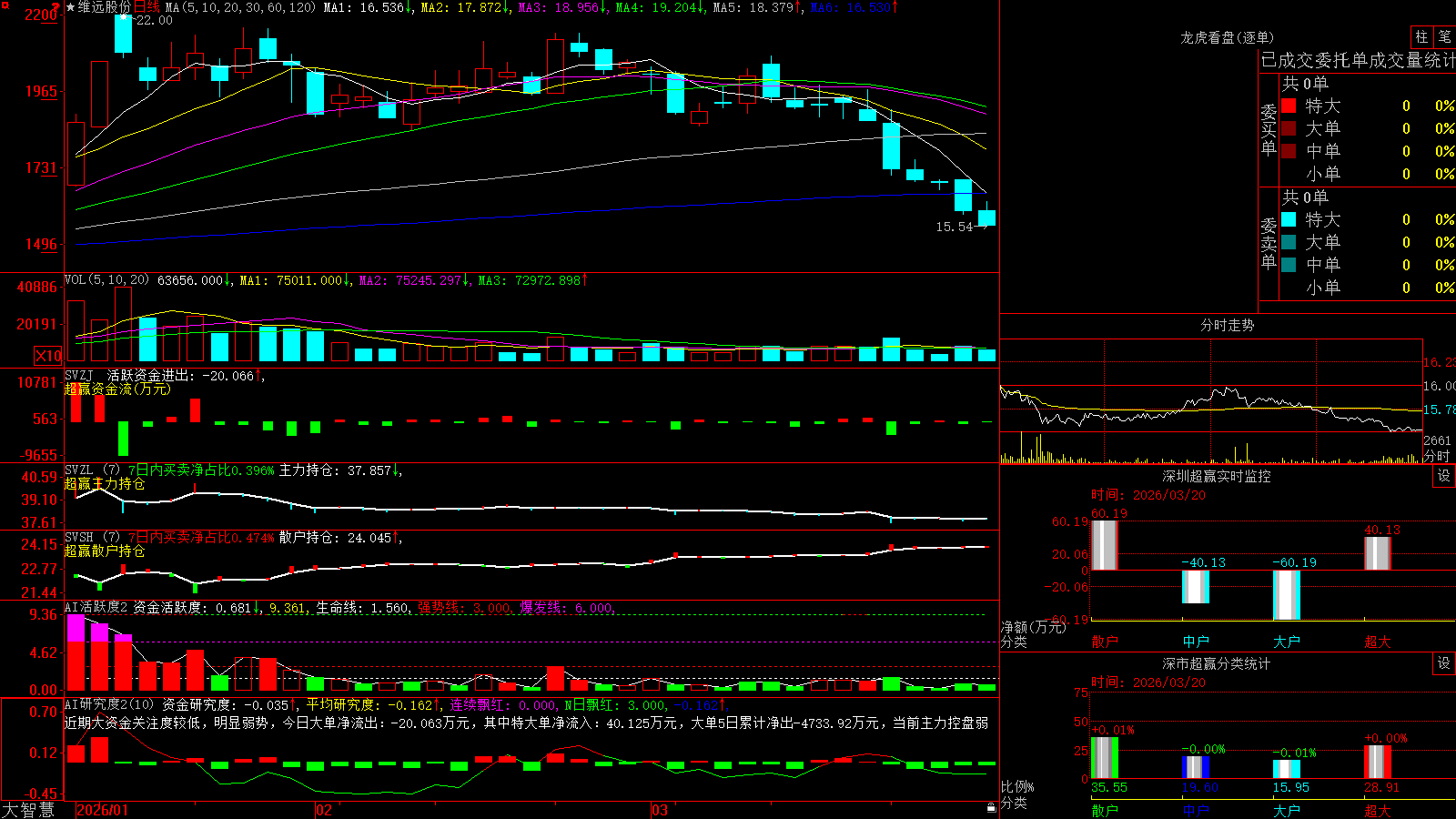Jump to the 2026/01 date marker
1456x819 pixels.
click(x=103, y=810)
